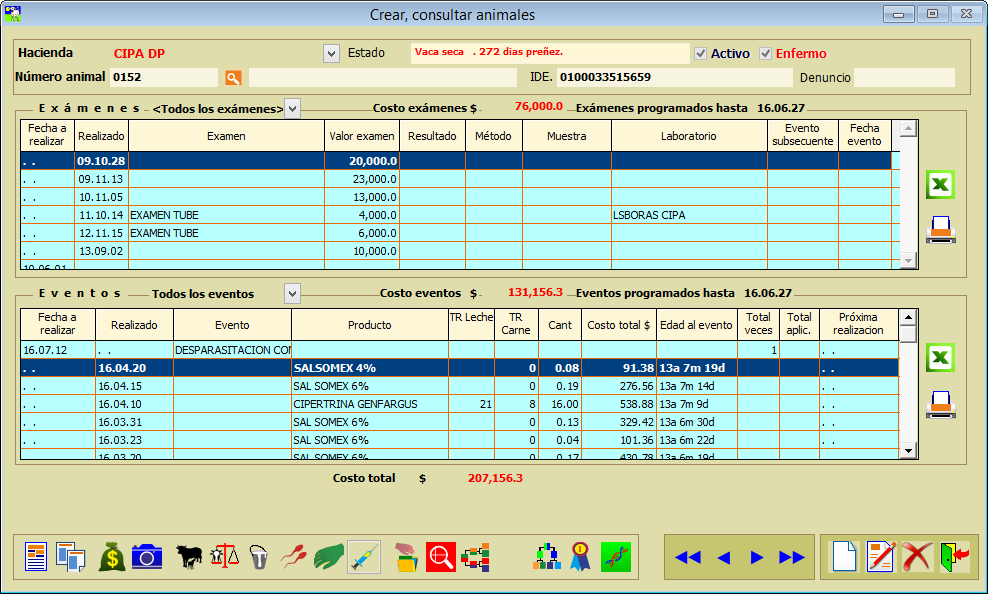Select the CIPERTRINA GENFARGUS event row
The image size is (988, 594).
341,404
